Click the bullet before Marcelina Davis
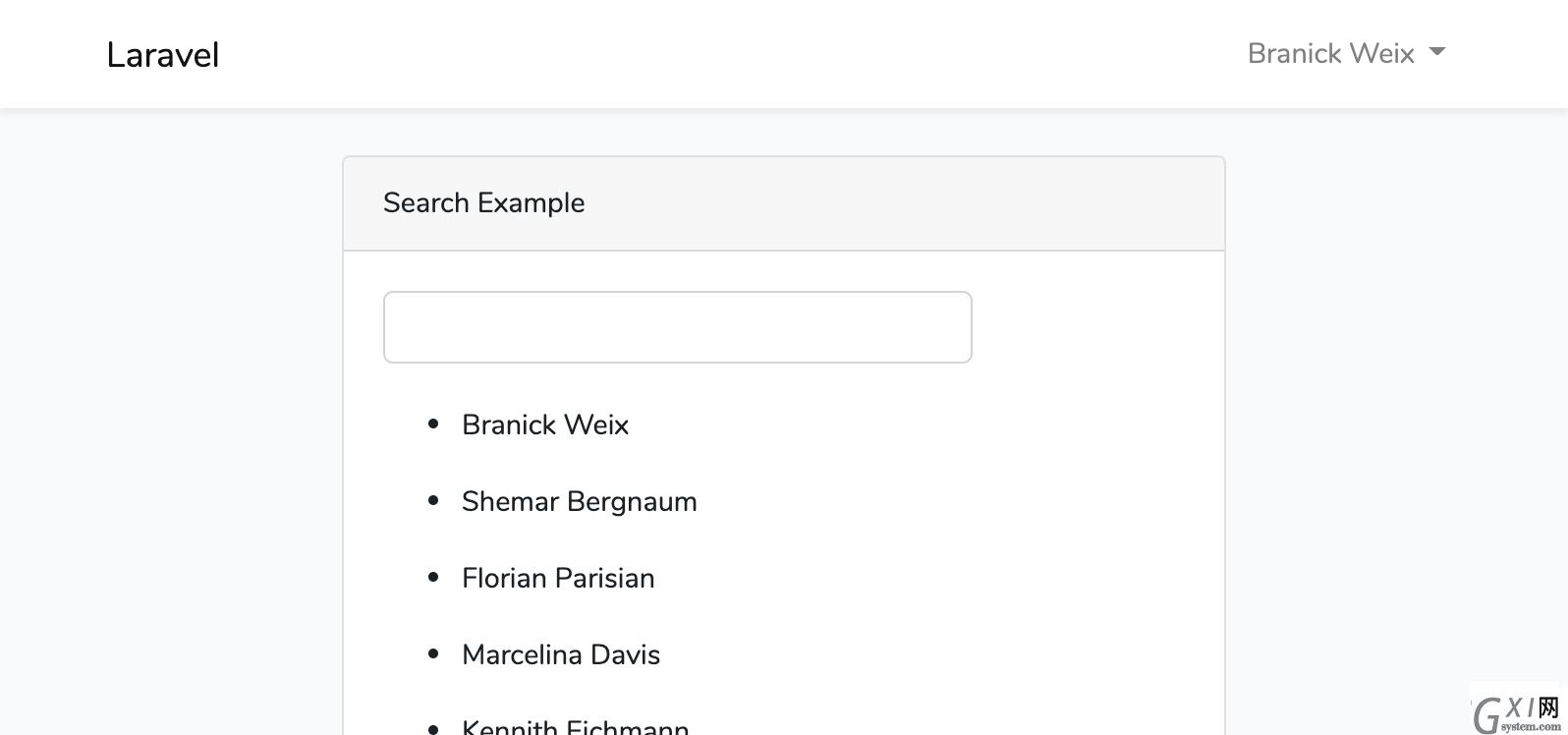 point(433,653)
